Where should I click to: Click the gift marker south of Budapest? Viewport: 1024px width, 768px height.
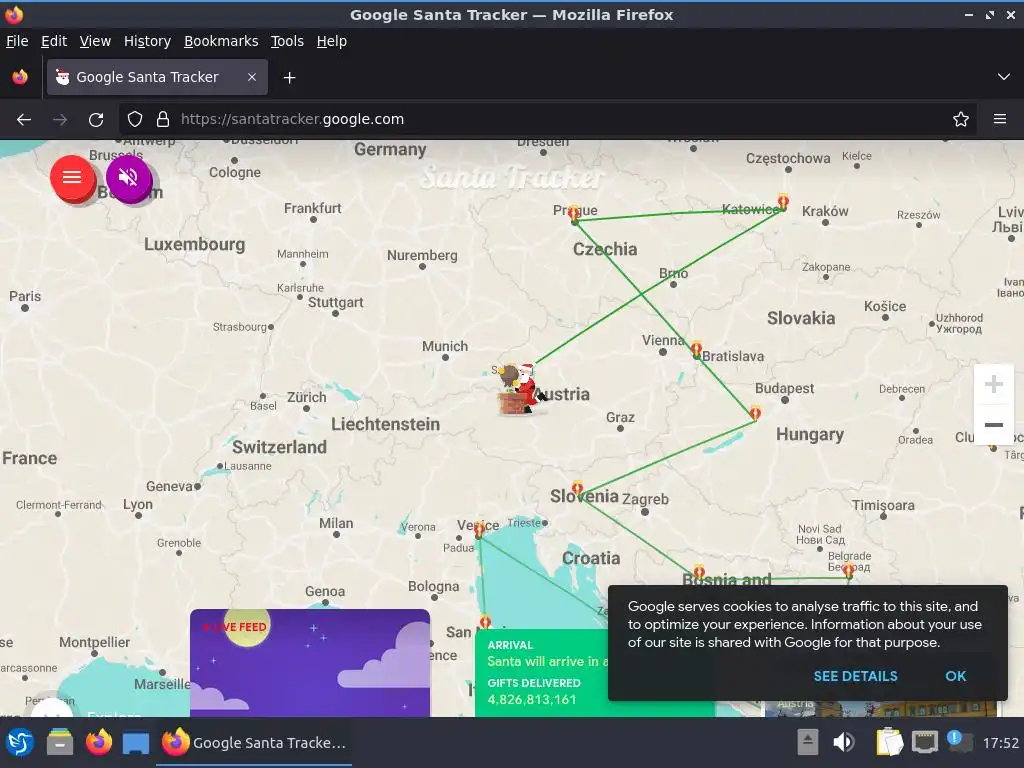click(755, 413)
